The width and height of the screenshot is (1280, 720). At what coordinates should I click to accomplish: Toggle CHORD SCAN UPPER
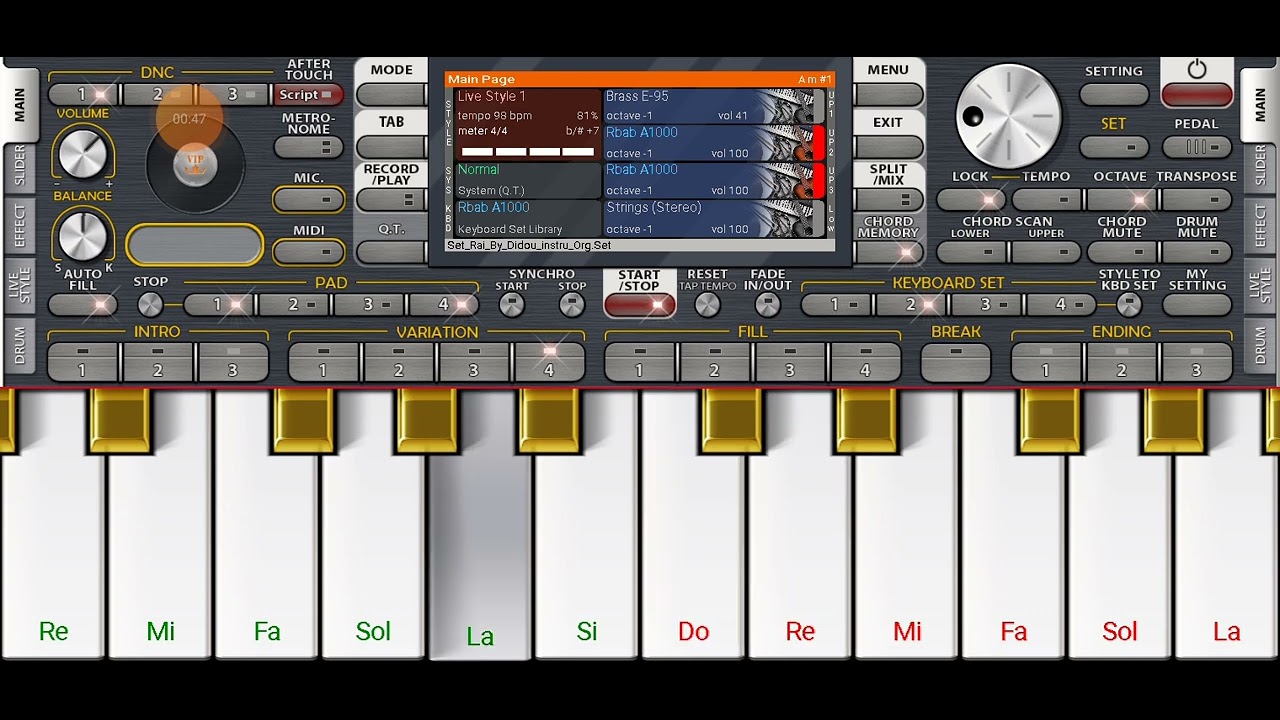1047,252
